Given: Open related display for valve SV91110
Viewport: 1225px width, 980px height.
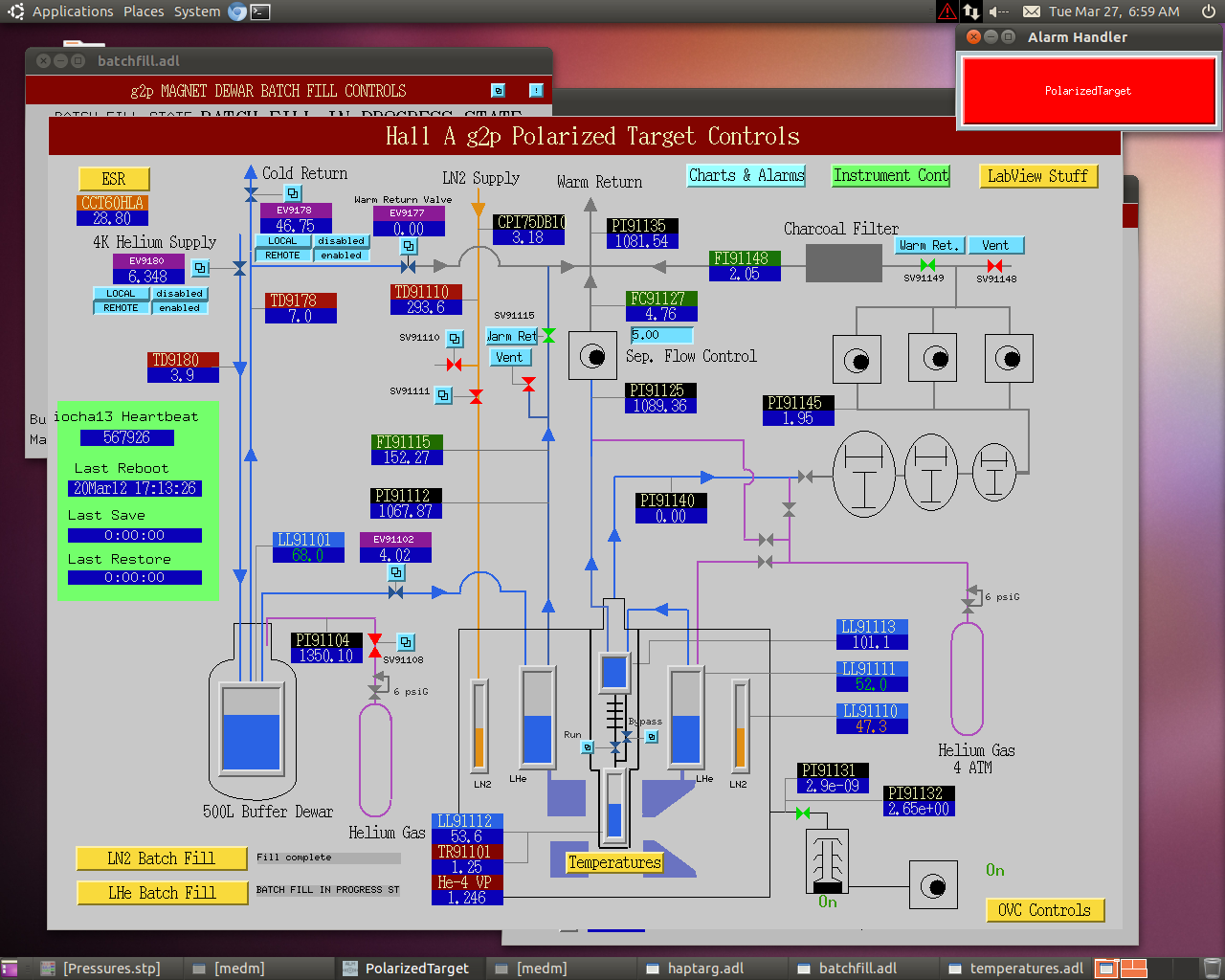Looking at the screenshot, I should (x=455, y=339).
